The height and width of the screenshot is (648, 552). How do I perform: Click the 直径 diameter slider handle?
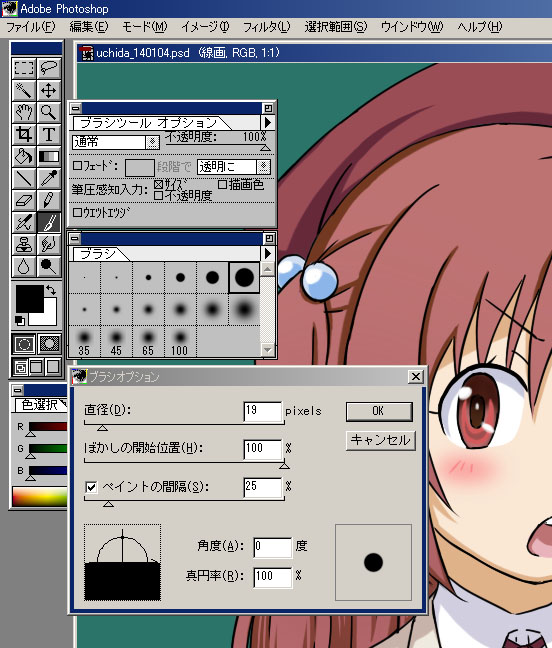click(x=102, y=428)
